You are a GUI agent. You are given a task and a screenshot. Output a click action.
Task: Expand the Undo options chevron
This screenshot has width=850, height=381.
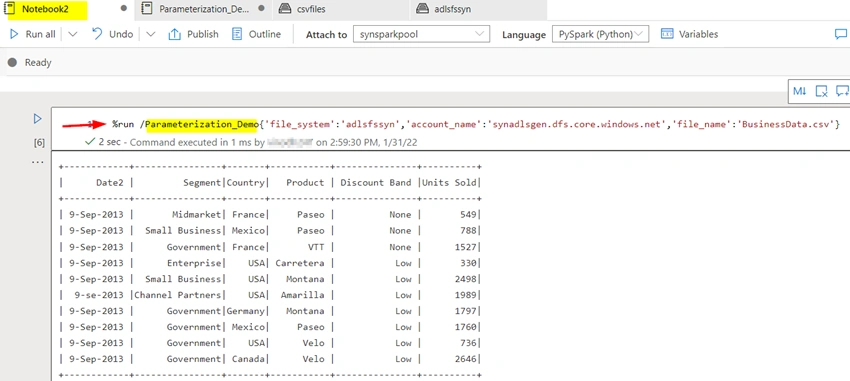[151, 34]
